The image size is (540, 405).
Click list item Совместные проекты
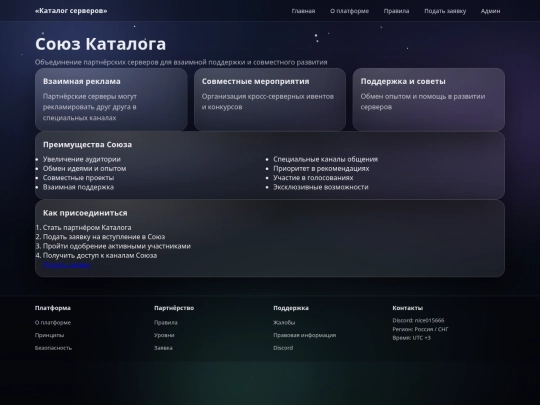tap(78, 178)
